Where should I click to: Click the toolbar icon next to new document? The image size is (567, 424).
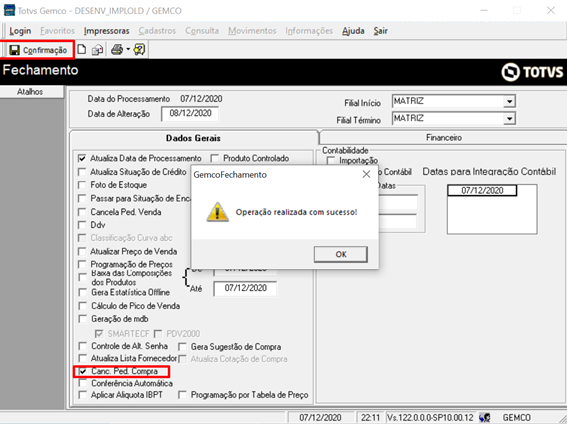(x=97, y=50)
